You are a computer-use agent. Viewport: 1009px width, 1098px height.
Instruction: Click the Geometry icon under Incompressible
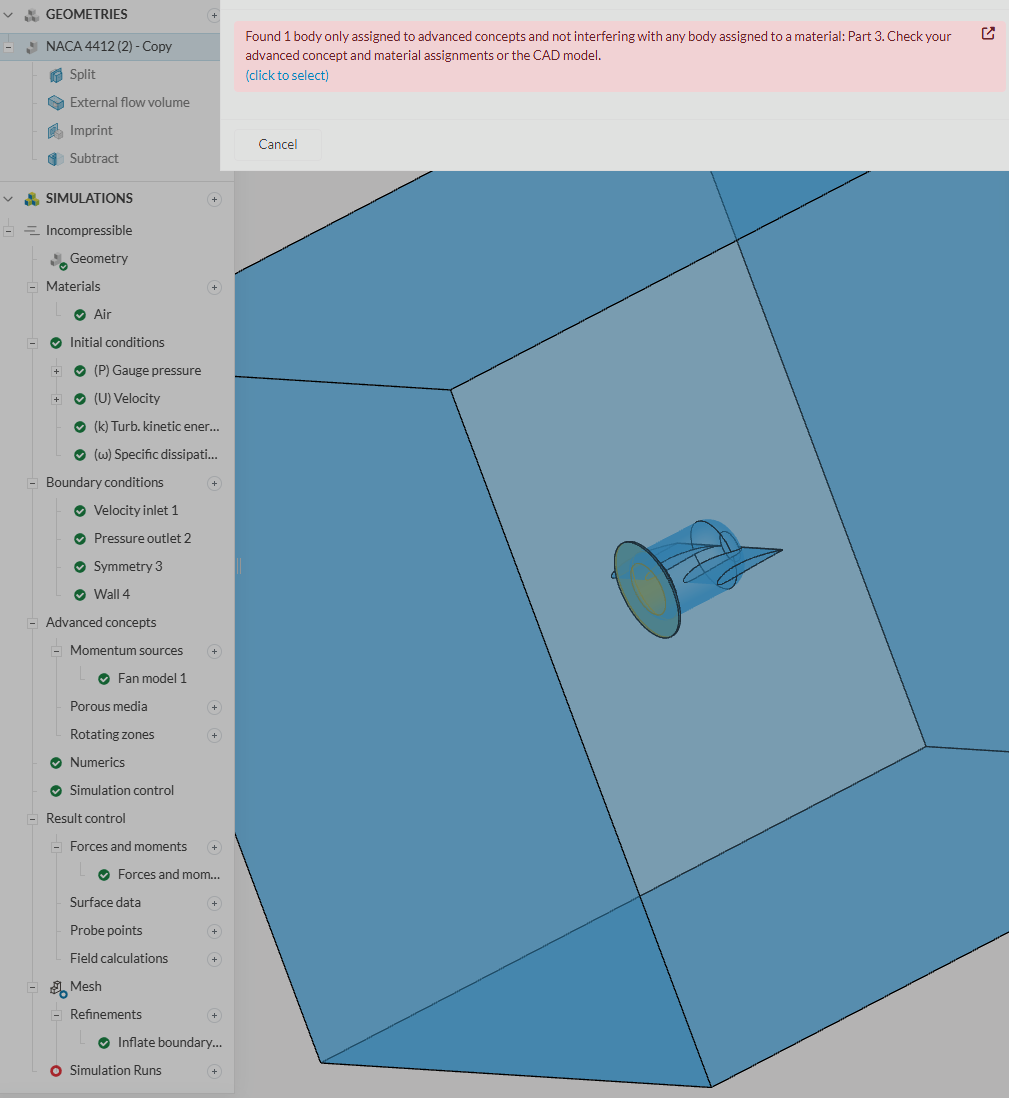[57, 260]
